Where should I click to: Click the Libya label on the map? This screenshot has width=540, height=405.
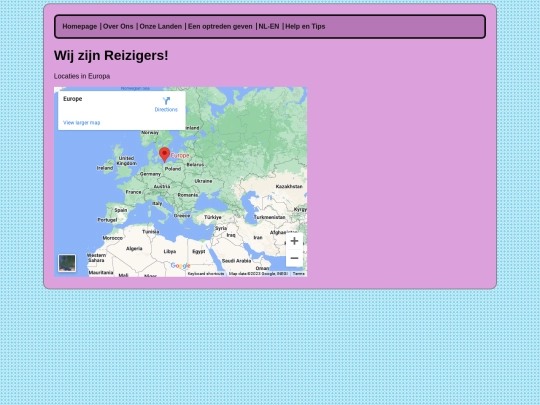tap(170, 251)
